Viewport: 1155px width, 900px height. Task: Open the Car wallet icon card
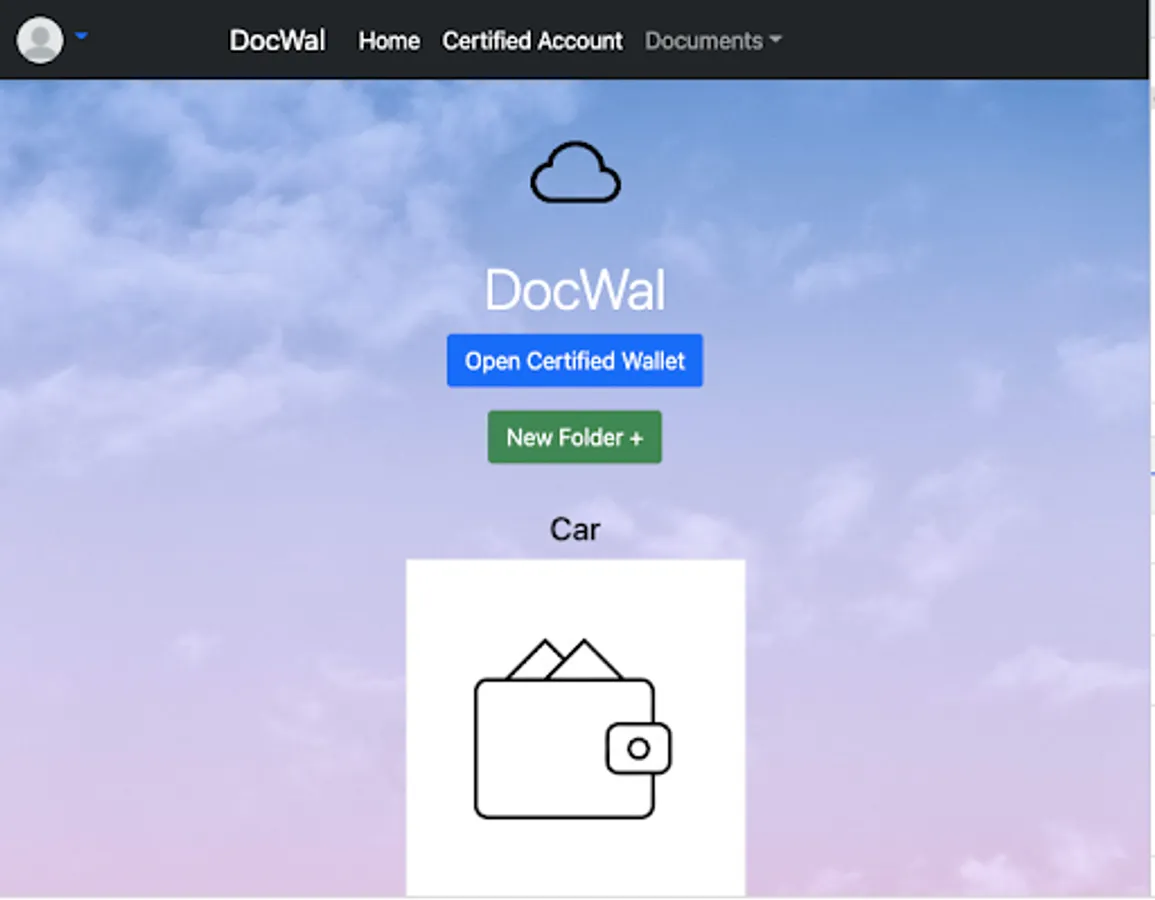pos(575,728)
